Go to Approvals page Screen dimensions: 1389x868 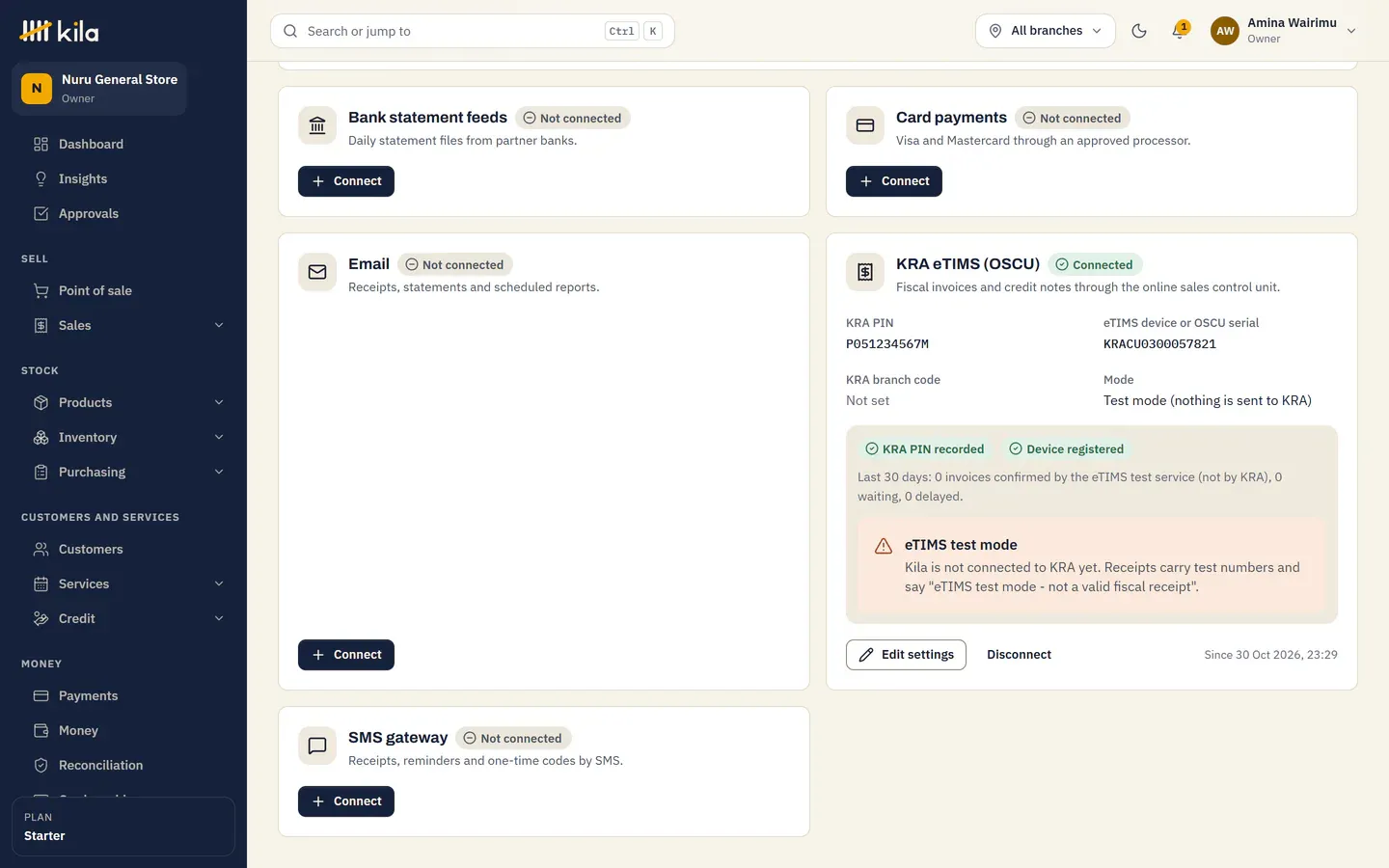pyautogui.click(x=123, y=213)
